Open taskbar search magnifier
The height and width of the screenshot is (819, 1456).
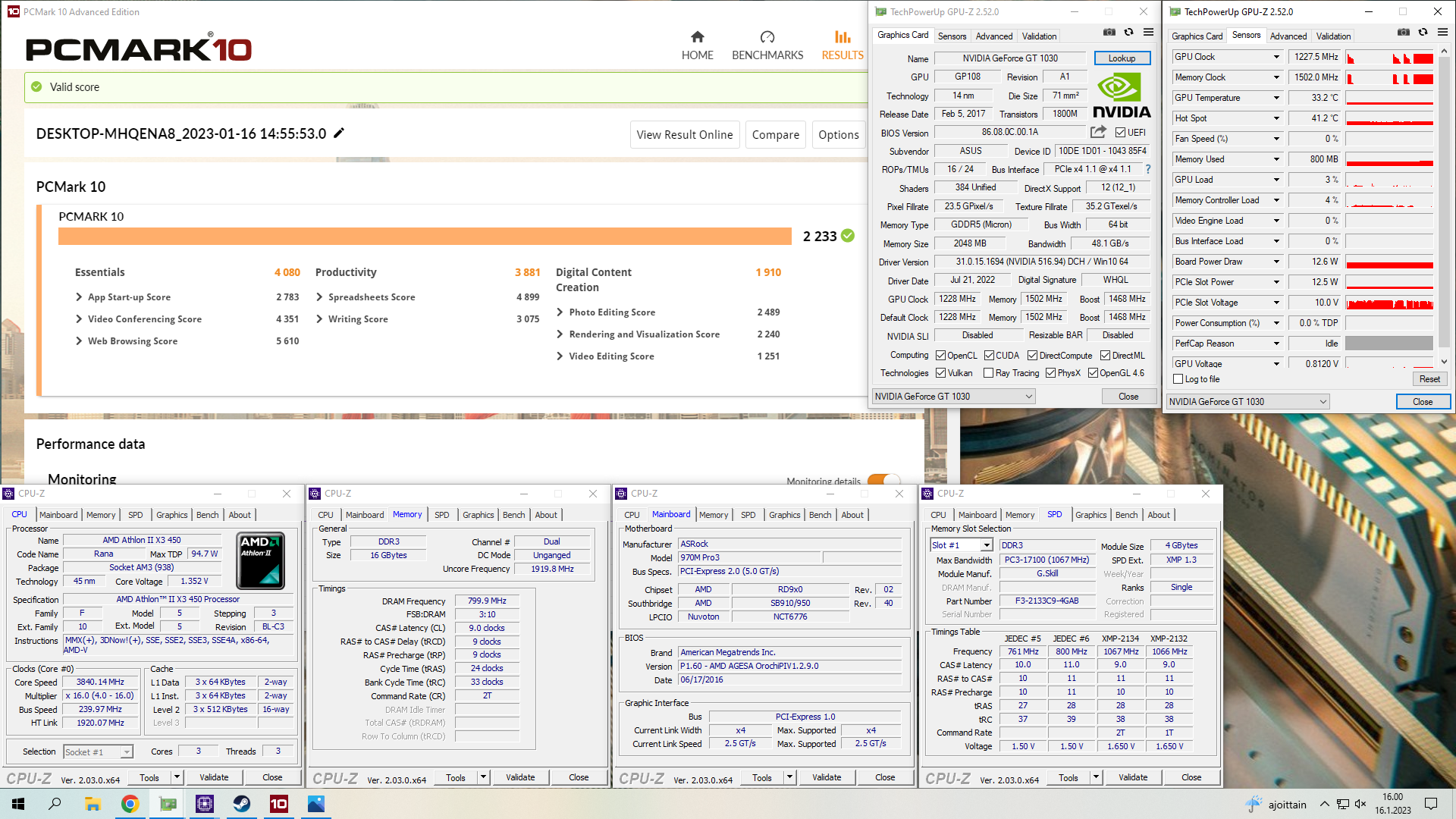pos(55,804)
